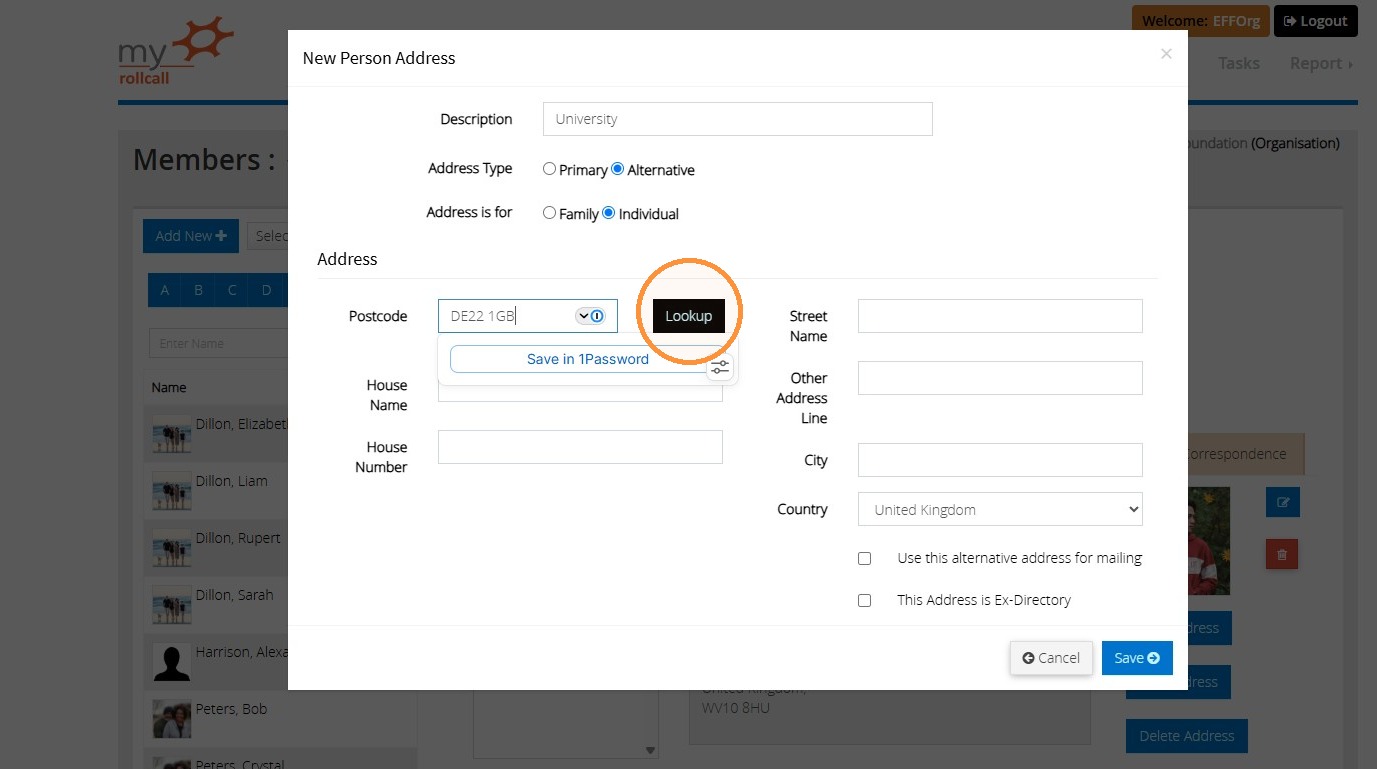
Task: Click the blue edit pencil icon
Action: [x=1283, y=502]
